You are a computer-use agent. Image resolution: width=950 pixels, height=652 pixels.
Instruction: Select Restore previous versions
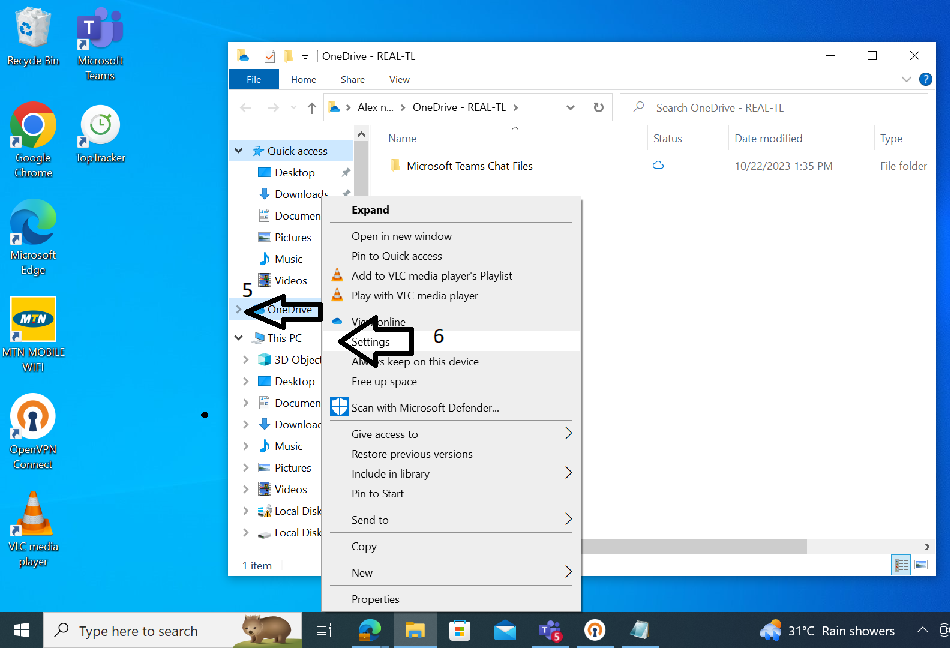point(451,454)
